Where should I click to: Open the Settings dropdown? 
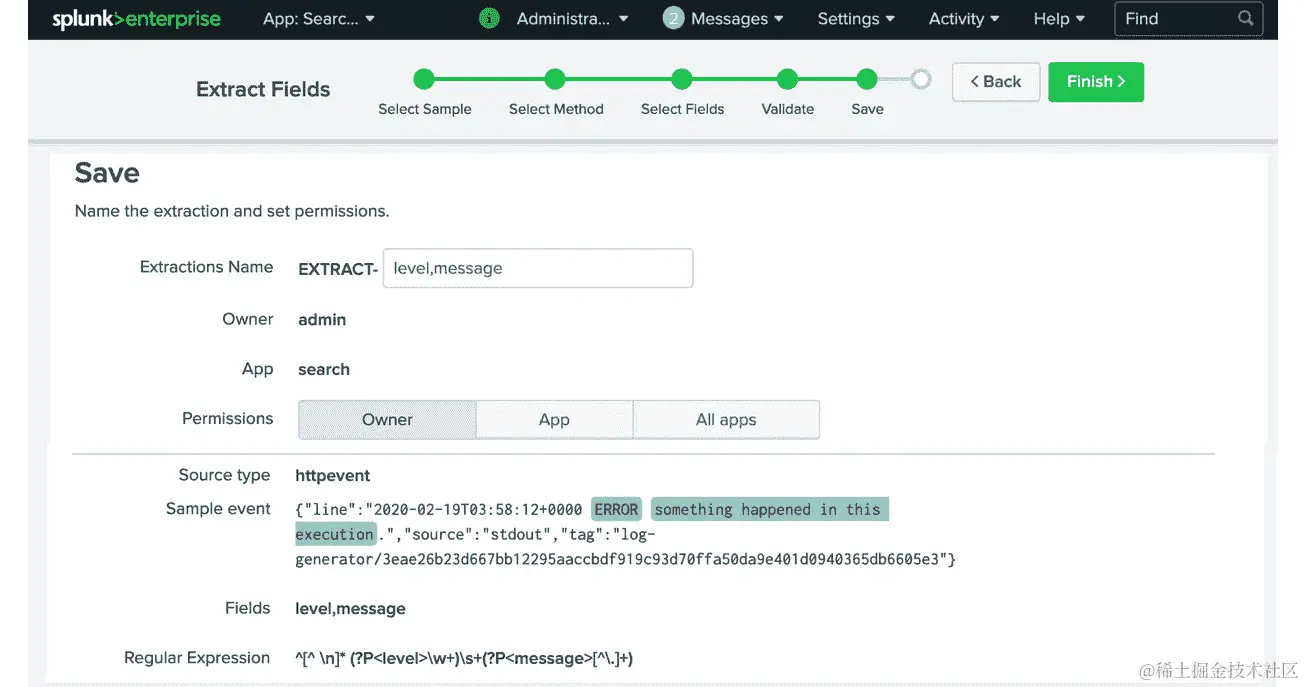(855, 18)
